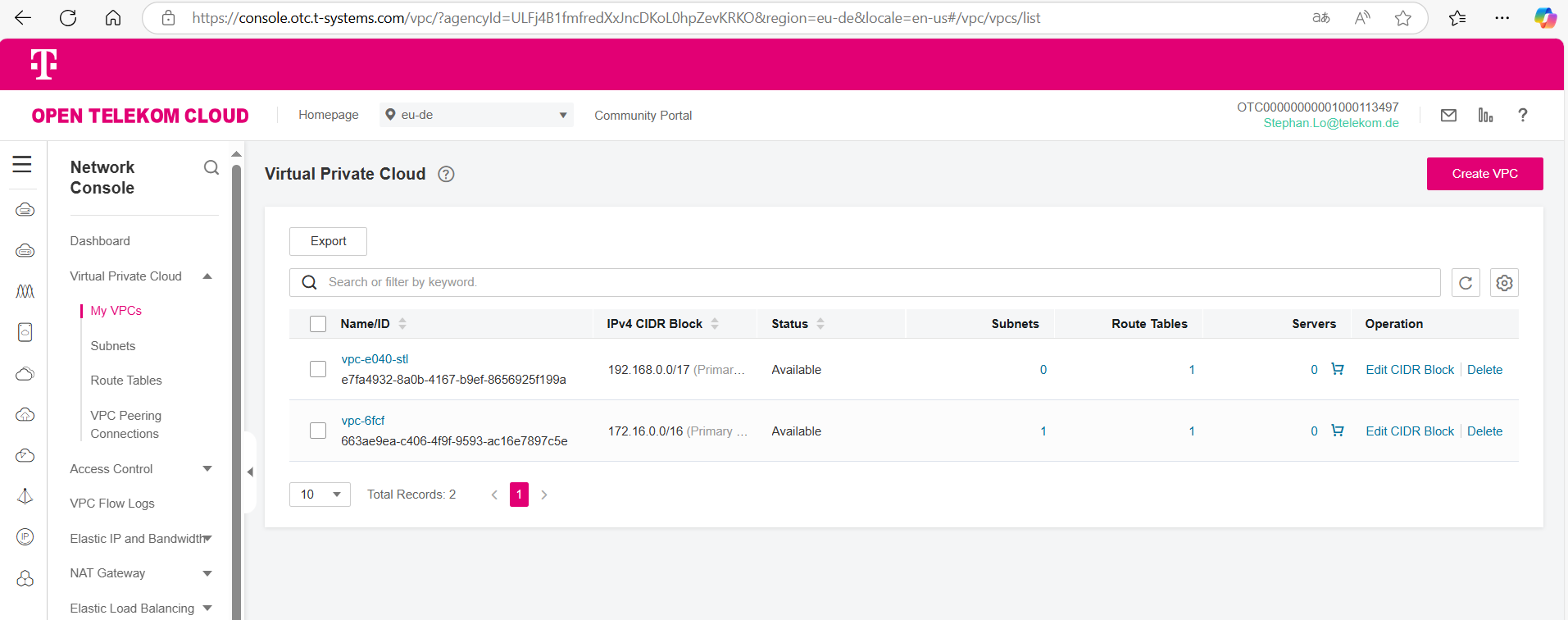The width and height of the screenshot is (1568, 620).
Task: Click the Stephan.Lo@telekom.de account name
Action: click(x=1331, y=123)
